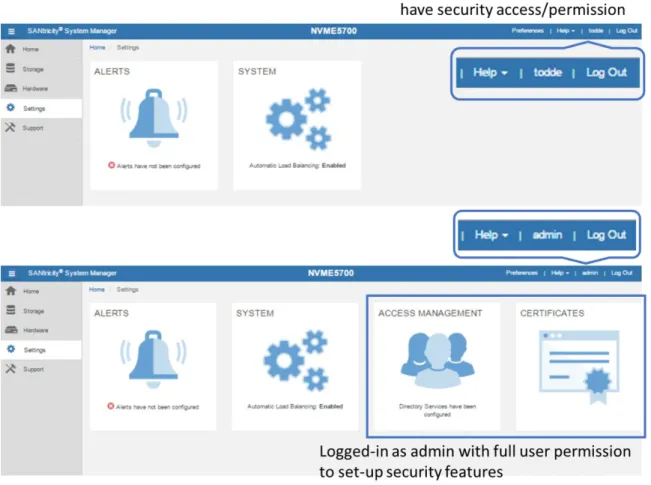This screenshot has width=651, height=485.
Task: Click 'Directory Services have been configured' text
Action: point(437,410)
